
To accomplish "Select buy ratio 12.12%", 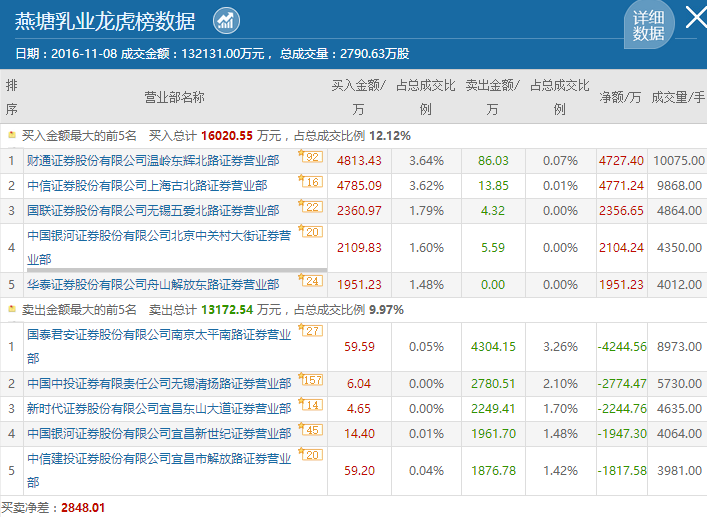I will coord(390,136).
